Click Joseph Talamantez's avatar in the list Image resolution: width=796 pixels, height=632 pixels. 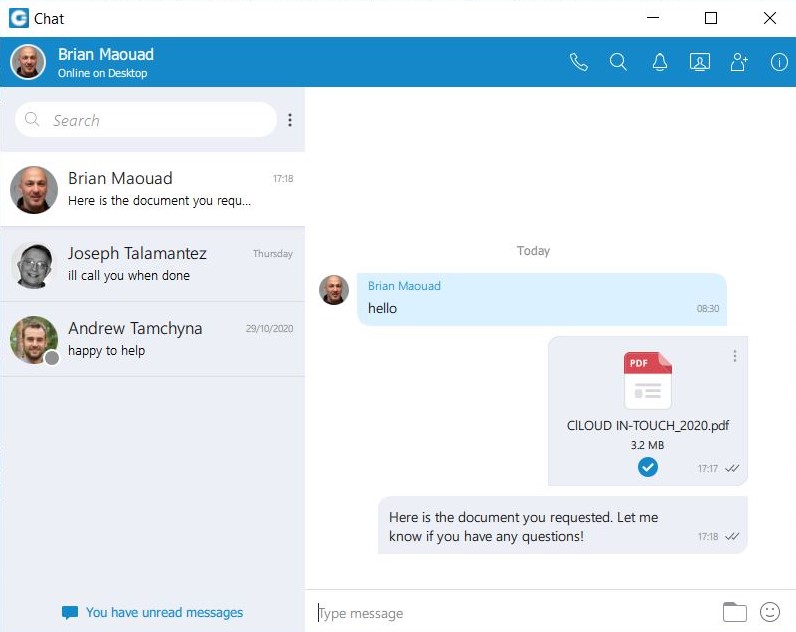pyautogui.click(x=34, y=264)
